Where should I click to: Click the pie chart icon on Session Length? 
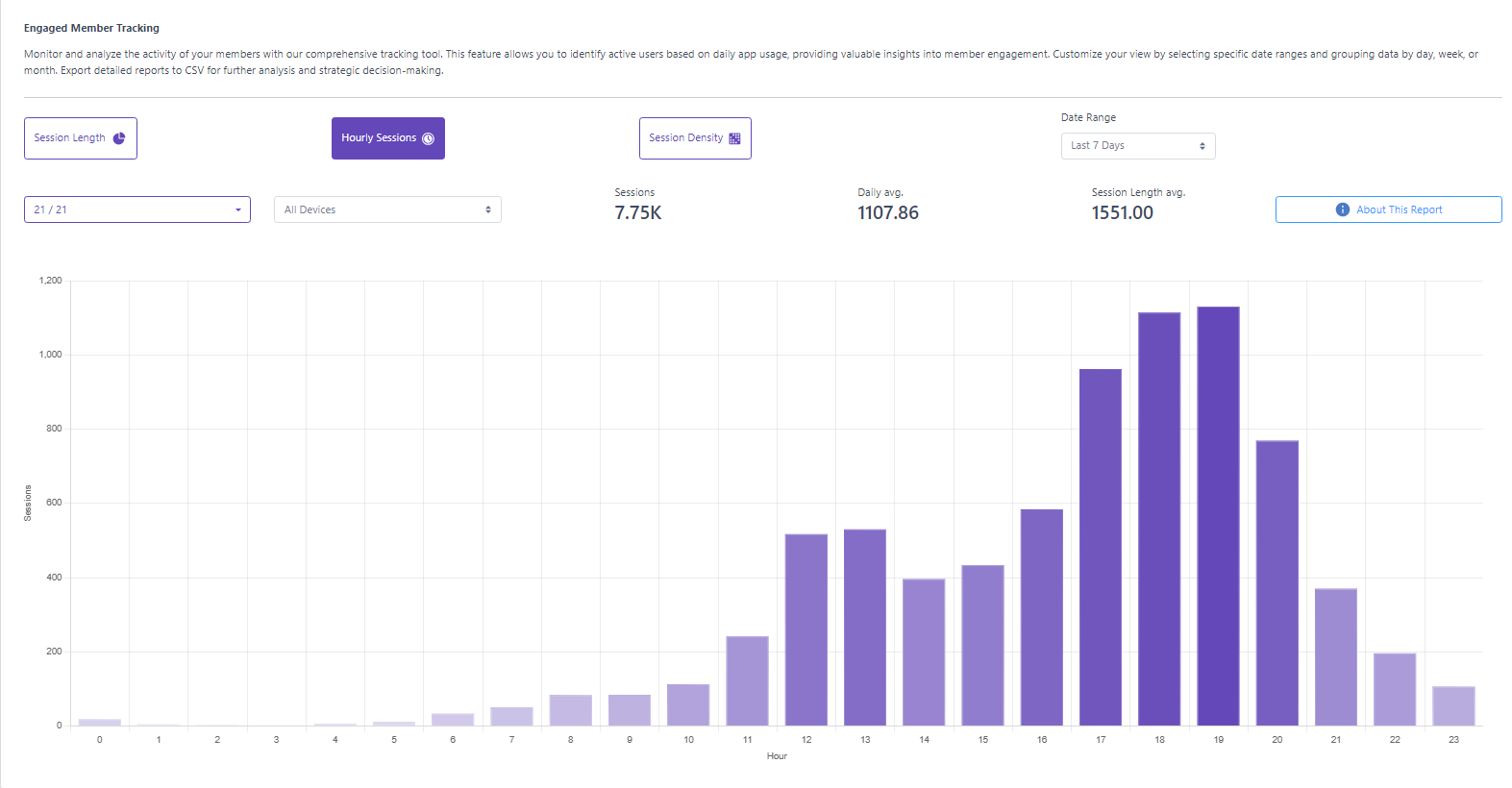(x=119, y=138)
